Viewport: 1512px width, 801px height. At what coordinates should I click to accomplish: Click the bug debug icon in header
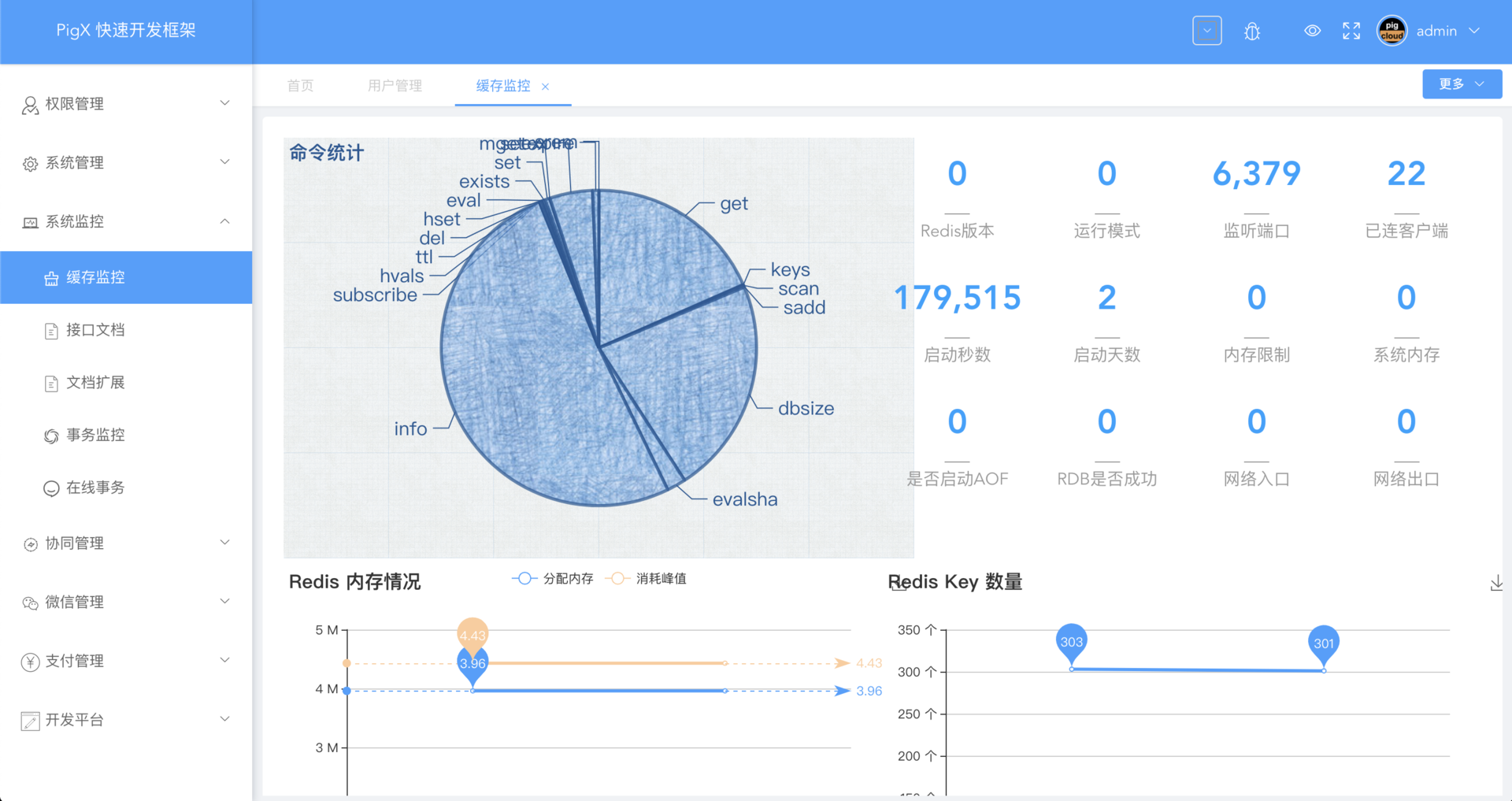(x=1252, y=32)
